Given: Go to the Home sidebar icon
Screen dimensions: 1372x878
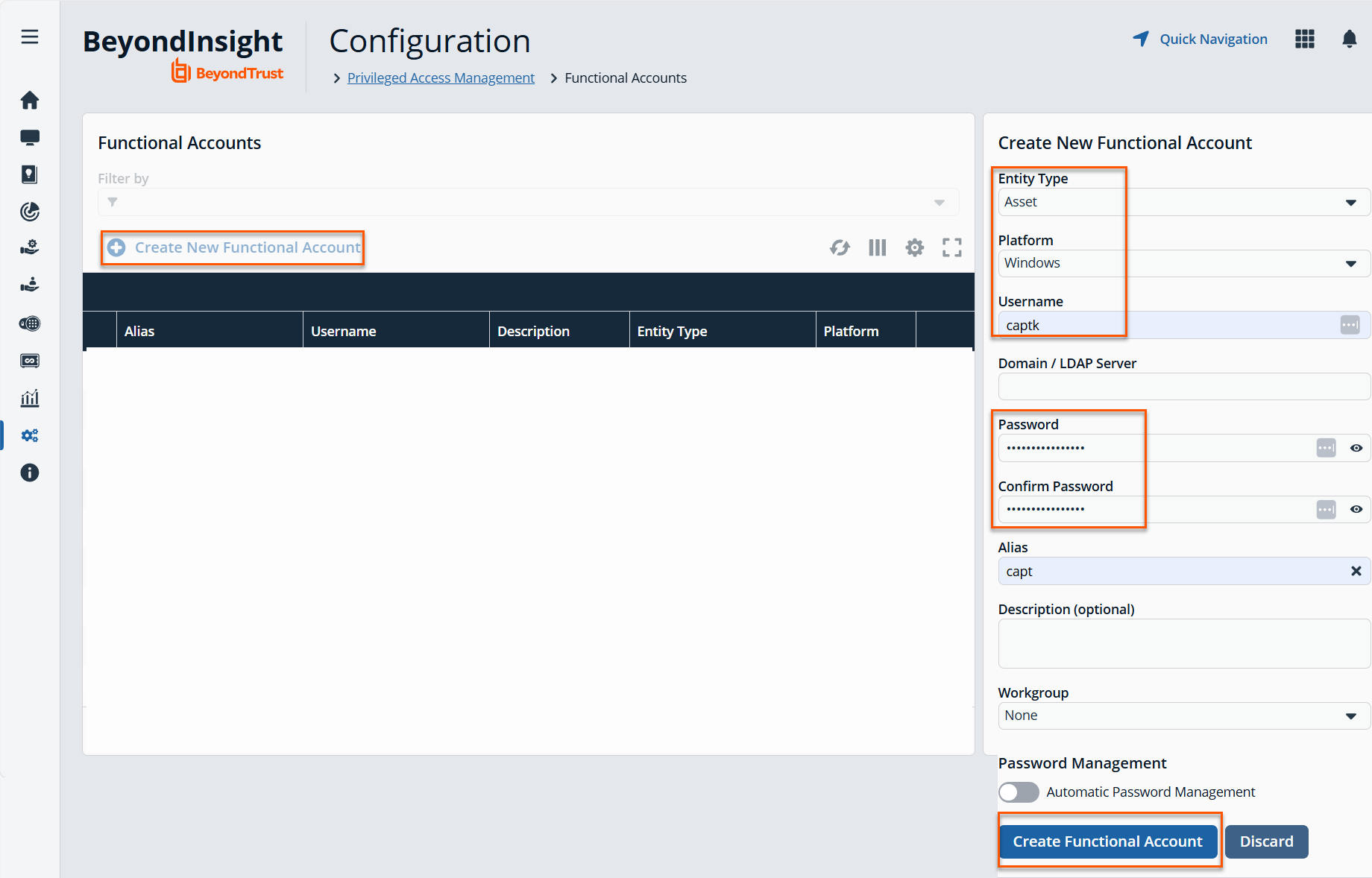Looking at the screenshot, I should click(30, 100).
